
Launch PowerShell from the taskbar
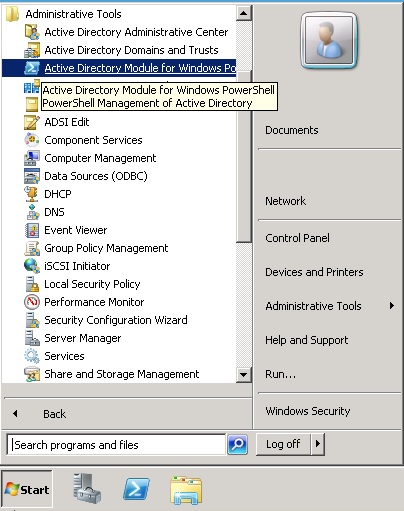click(x=136, y=489)
